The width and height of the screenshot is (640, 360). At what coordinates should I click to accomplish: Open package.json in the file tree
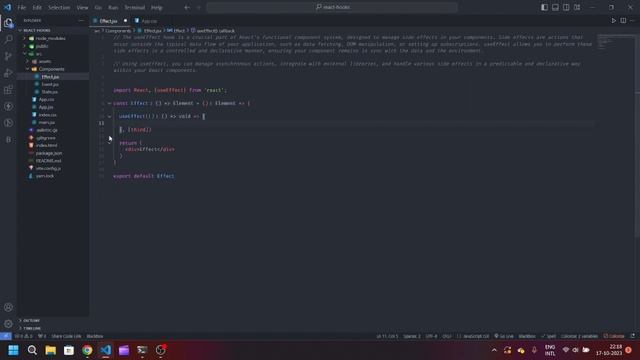click(x=49, y=153)
